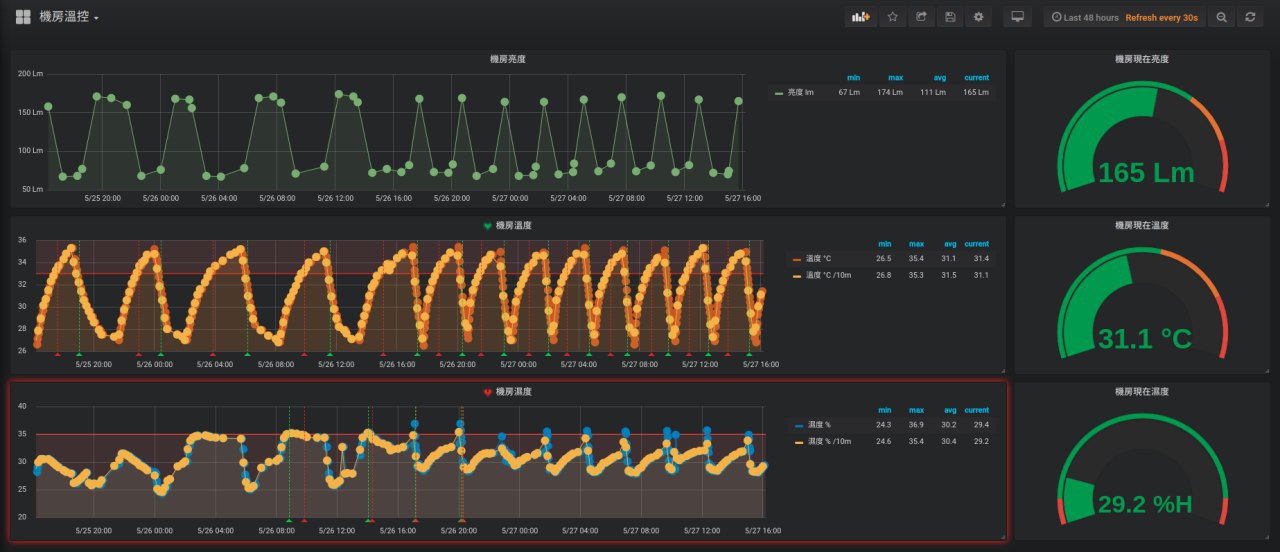Sort 機房濕度 legend by avg column
The image size is (1280, 552).
pos(950,410)
